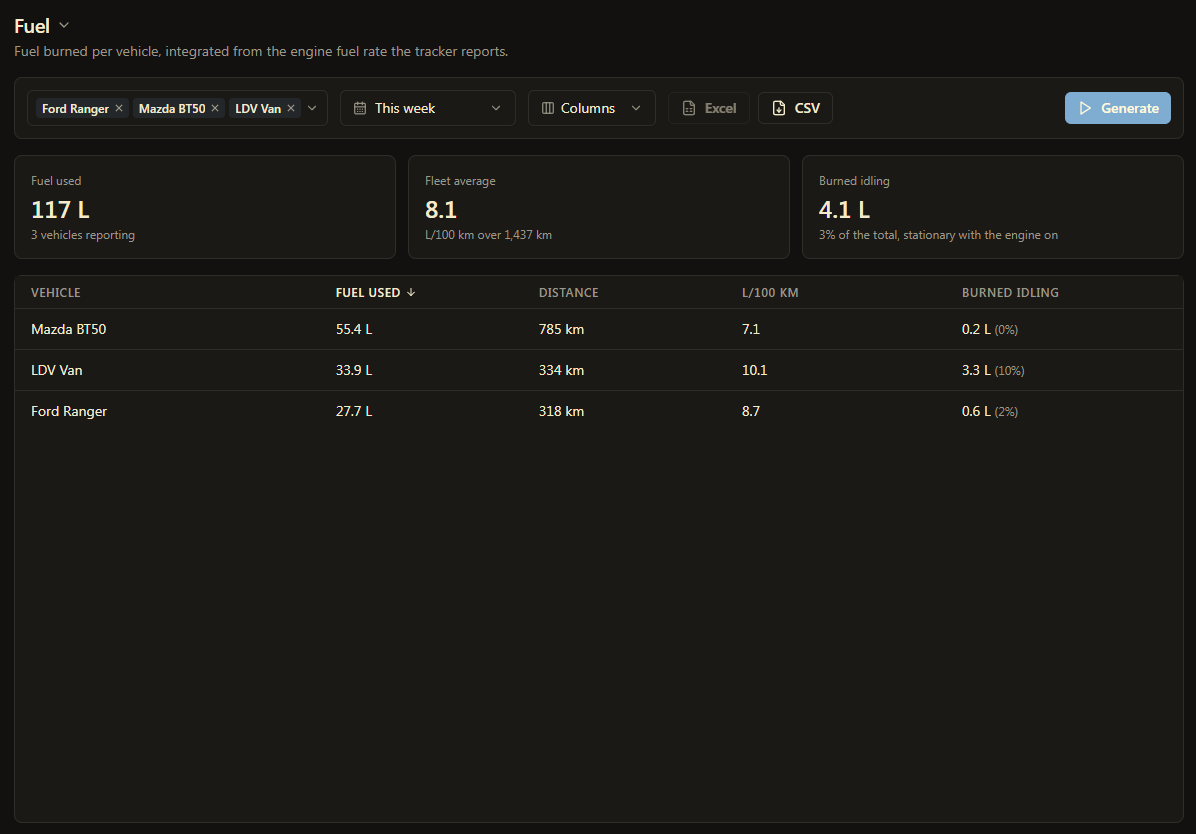Open the This week date range dropdown

[427, 108]
